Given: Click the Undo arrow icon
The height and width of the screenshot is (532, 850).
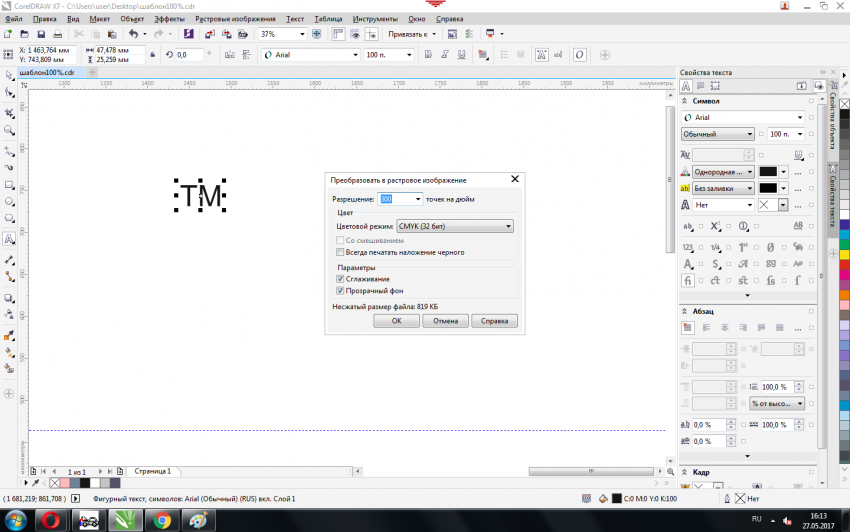Looking at the screenshot, I should [133, 34].
